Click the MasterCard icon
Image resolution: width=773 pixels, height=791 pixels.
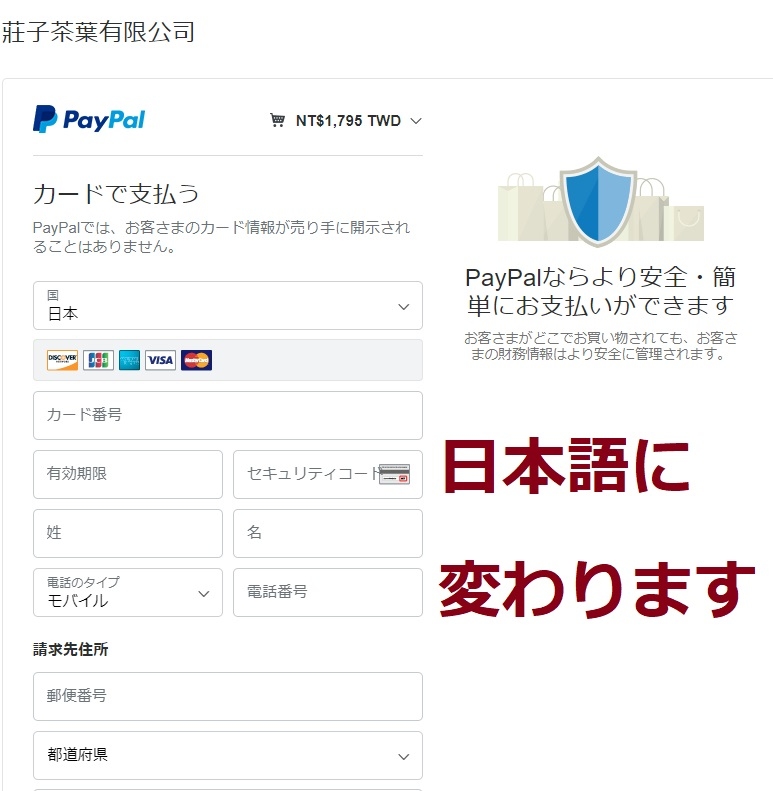point(196,360)
